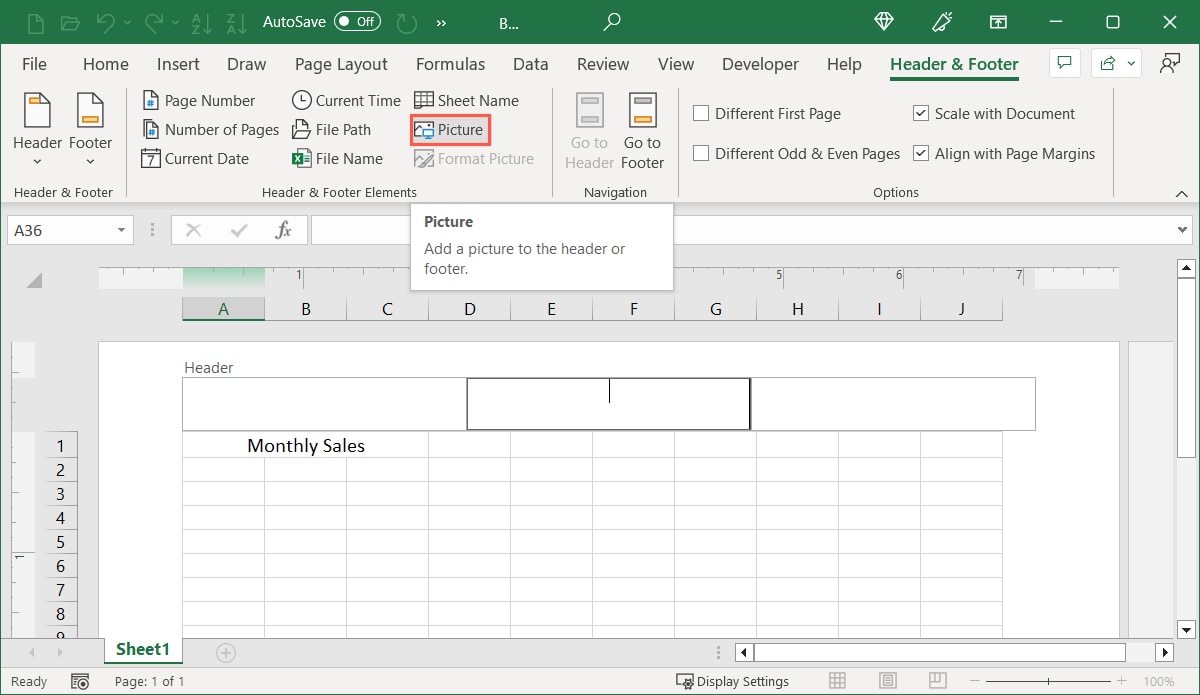Open the Footer dropdown menu

click(90, 131)
